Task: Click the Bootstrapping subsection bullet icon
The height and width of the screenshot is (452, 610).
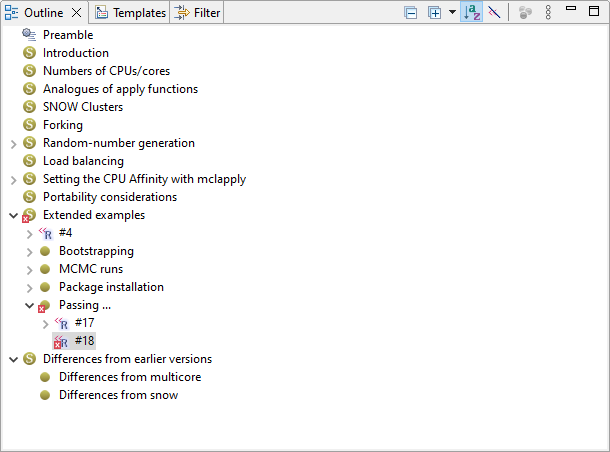Action: point(45,251)
